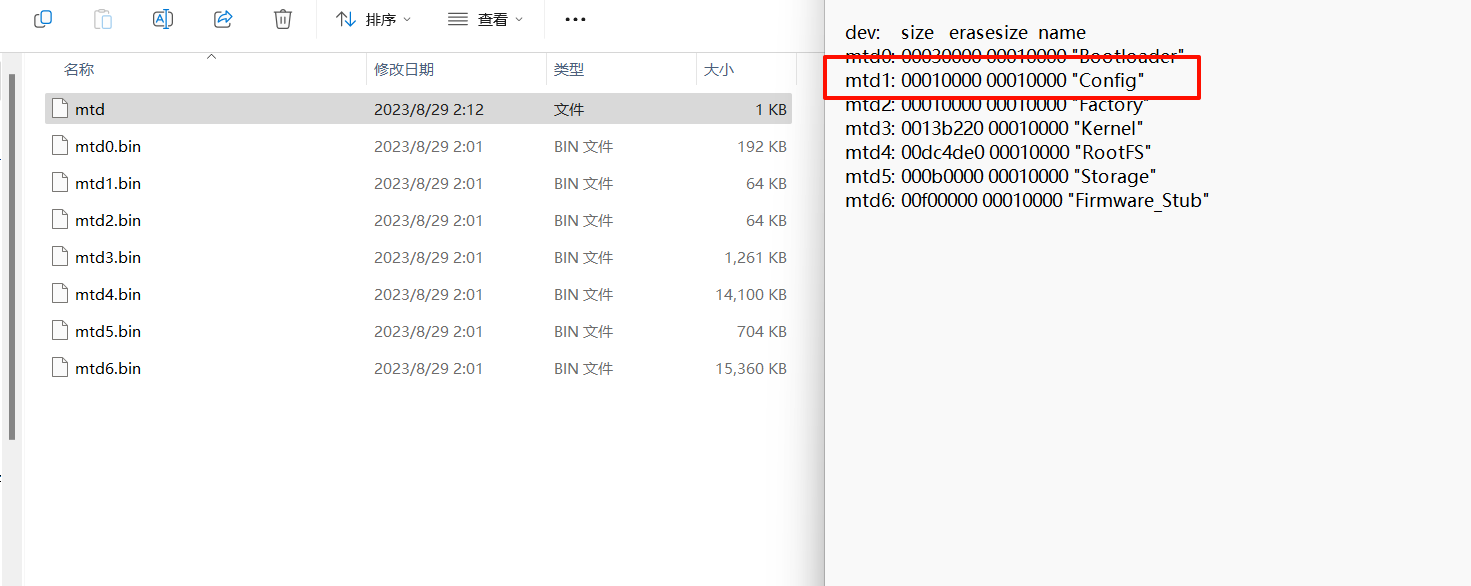The height and width of the screenshot is (586, 1471).
Task: Click the Paste clipboard icon
Action: [x=103, y=19]
